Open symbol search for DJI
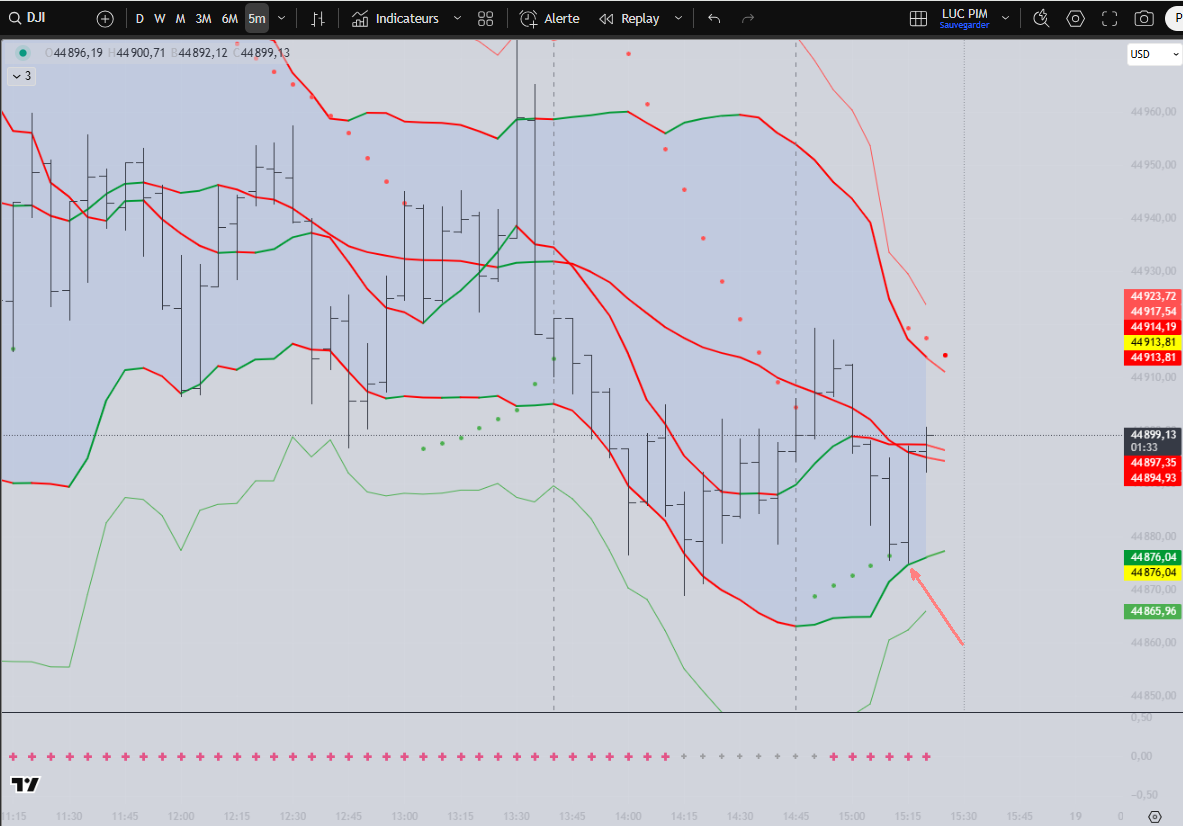Screen dimensions: 1183x826 28,18
